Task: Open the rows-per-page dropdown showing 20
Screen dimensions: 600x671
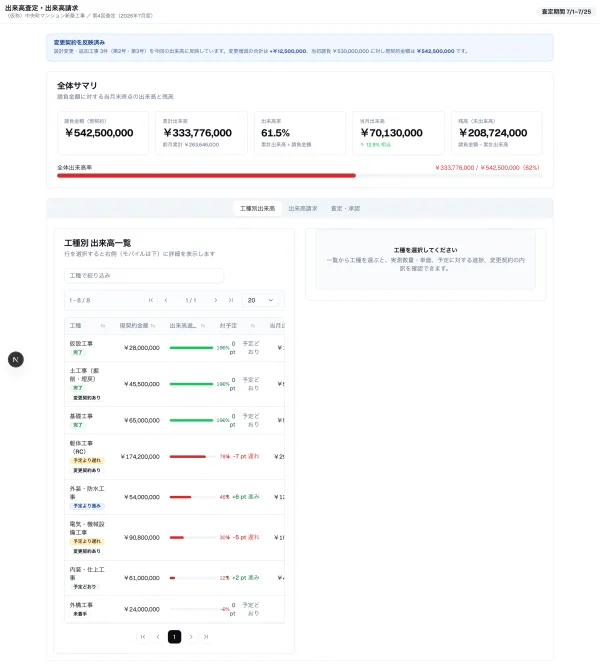Action: click(261, 300)
